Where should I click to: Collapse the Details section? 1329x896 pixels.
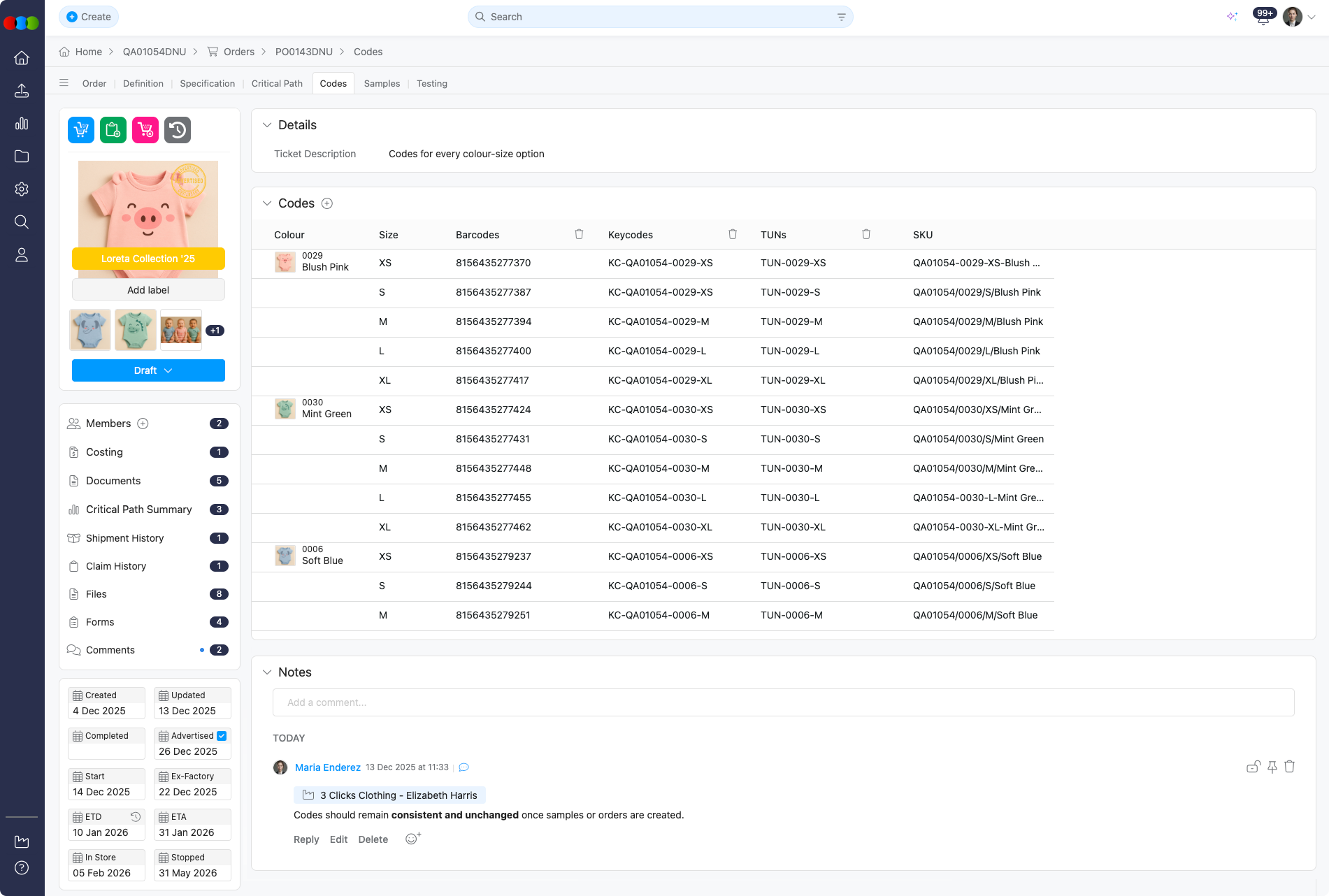coord(266,125)
